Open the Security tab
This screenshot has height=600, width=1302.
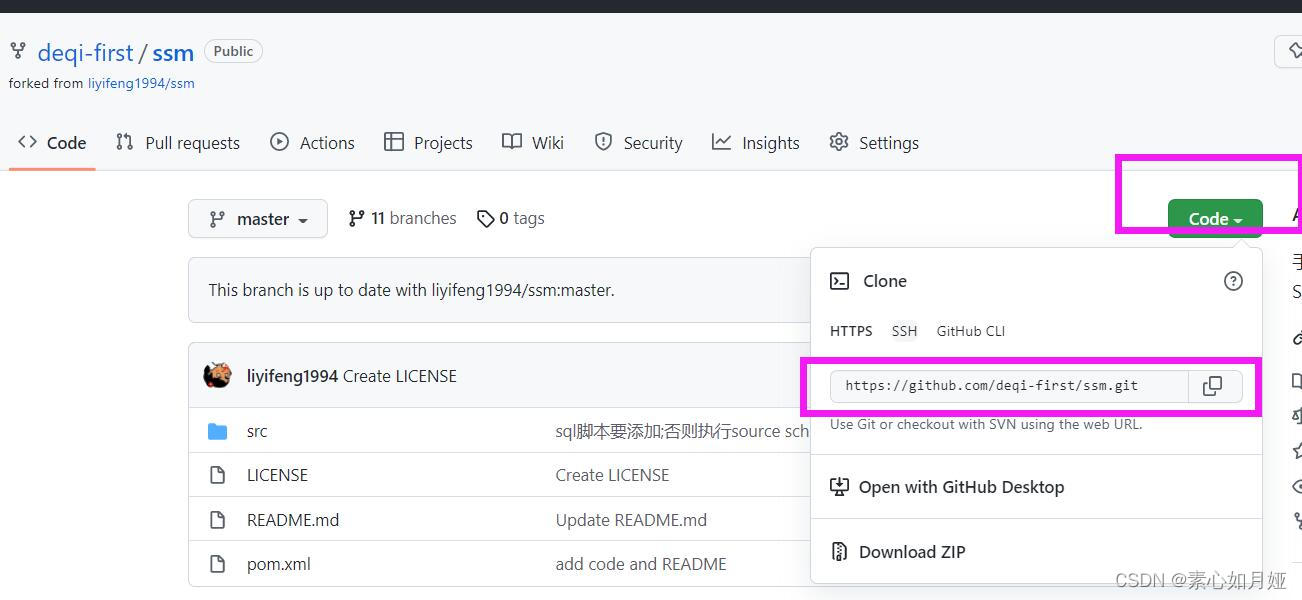[x=638, y=143]
